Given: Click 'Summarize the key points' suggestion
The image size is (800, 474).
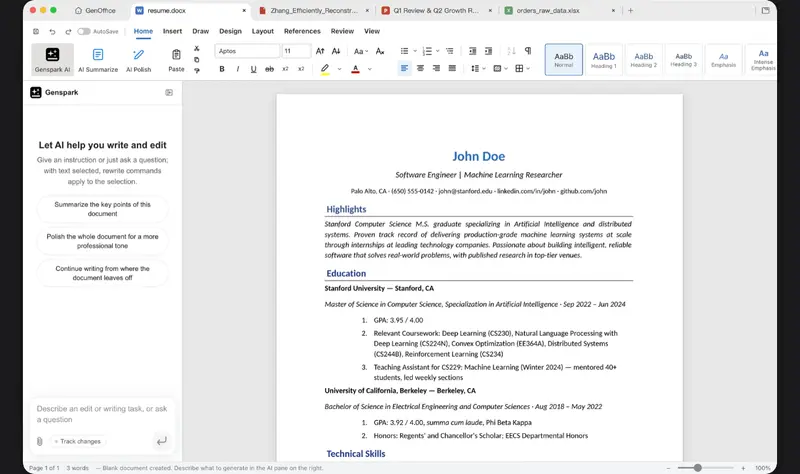Looking at the screenshot, I should [103, 209].
